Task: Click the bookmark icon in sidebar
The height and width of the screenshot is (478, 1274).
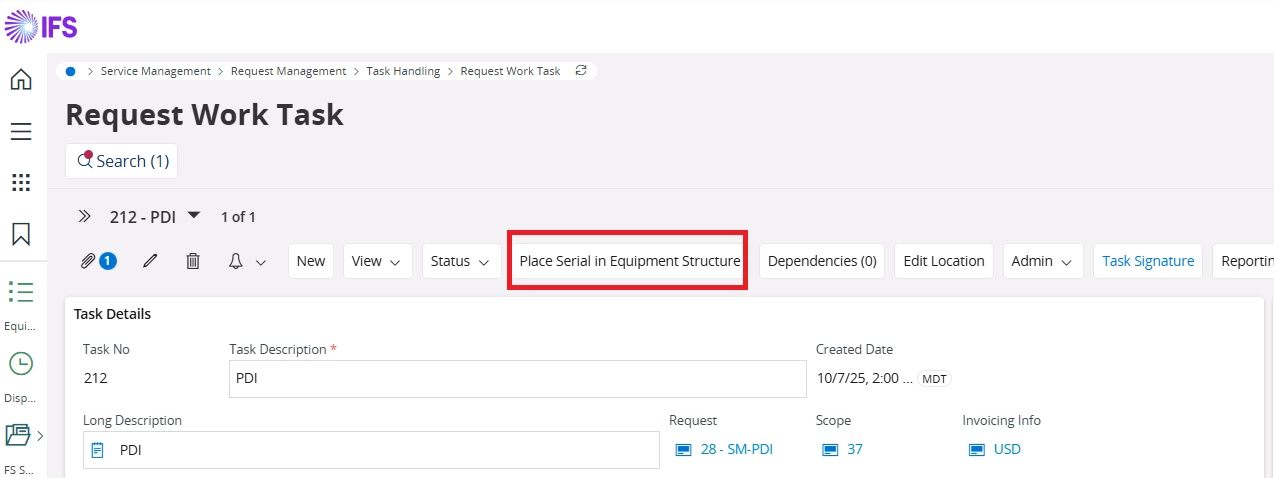Action: [x=20, y=234]
